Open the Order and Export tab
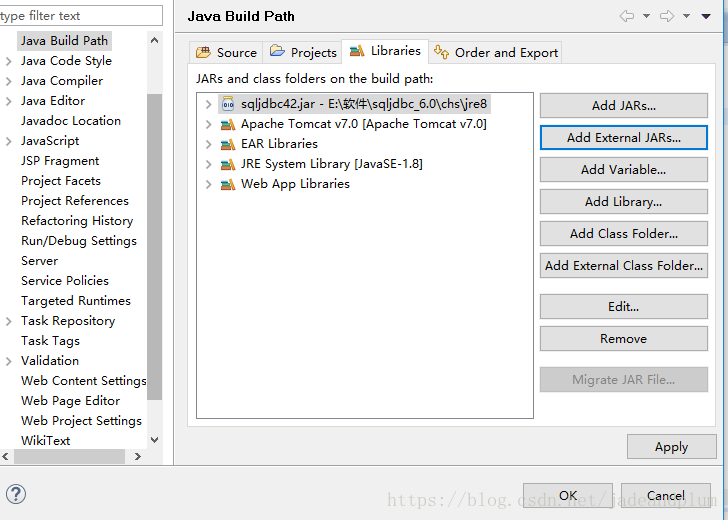The height and width of the screenshot is (520, 728). (x=496, y=52)
